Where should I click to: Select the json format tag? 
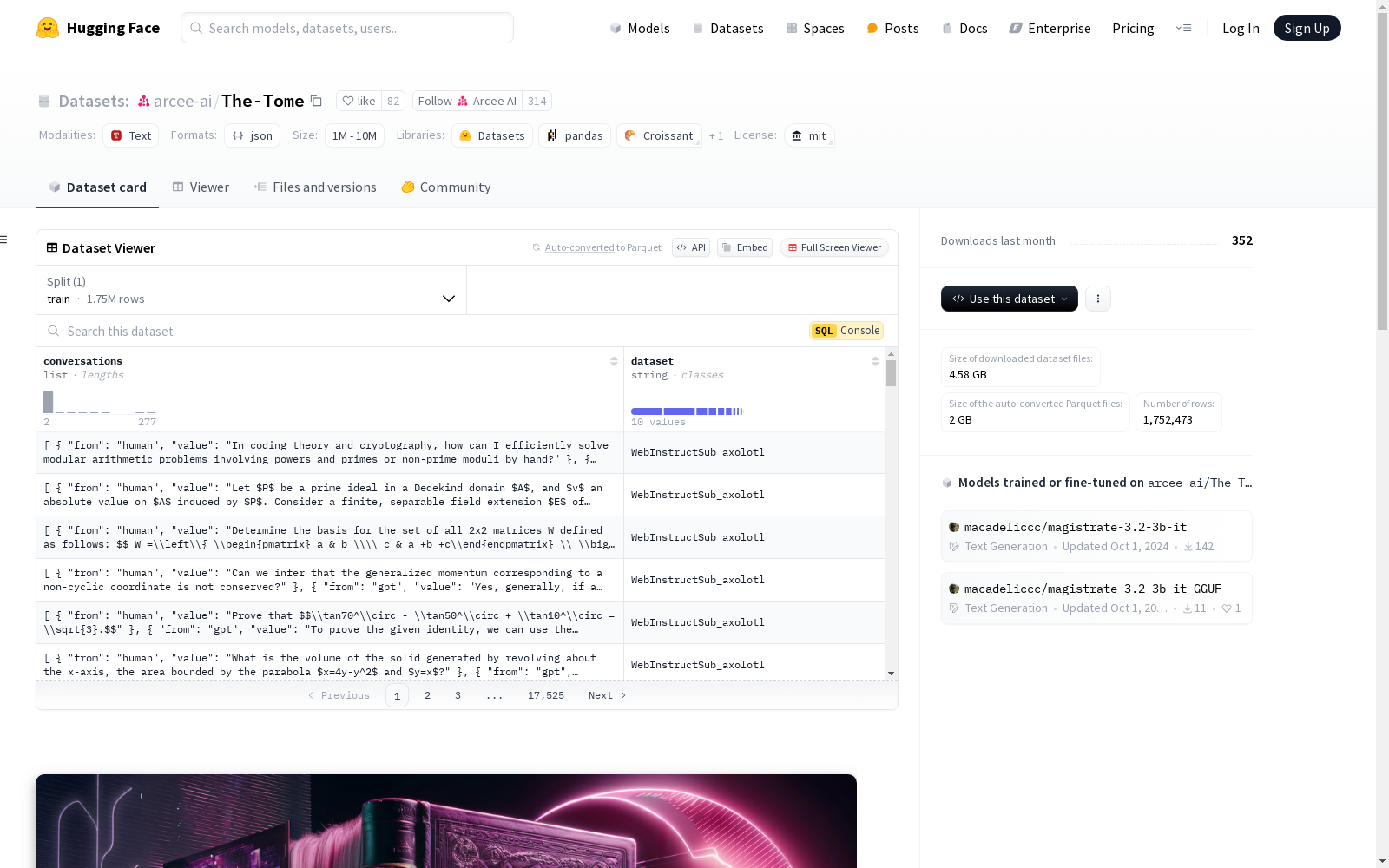pos(252,135)
